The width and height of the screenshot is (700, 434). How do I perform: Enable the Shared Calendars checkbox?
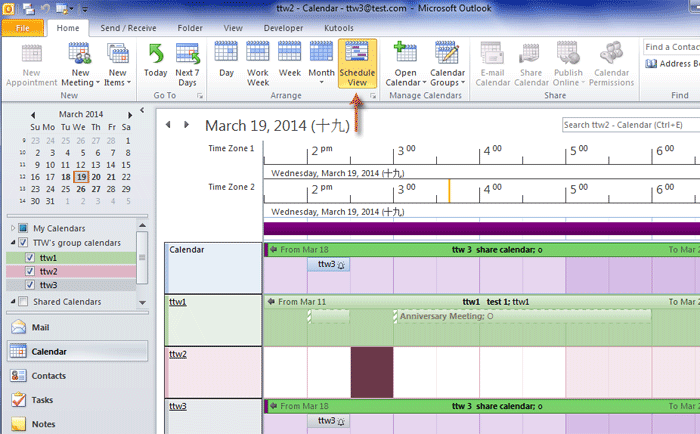[22, 302]
